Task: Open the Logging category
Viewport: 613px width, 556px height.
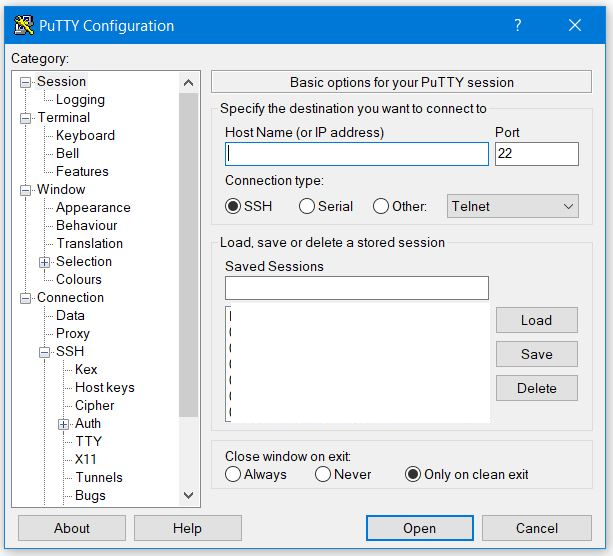Action: (x=80, y=99)
